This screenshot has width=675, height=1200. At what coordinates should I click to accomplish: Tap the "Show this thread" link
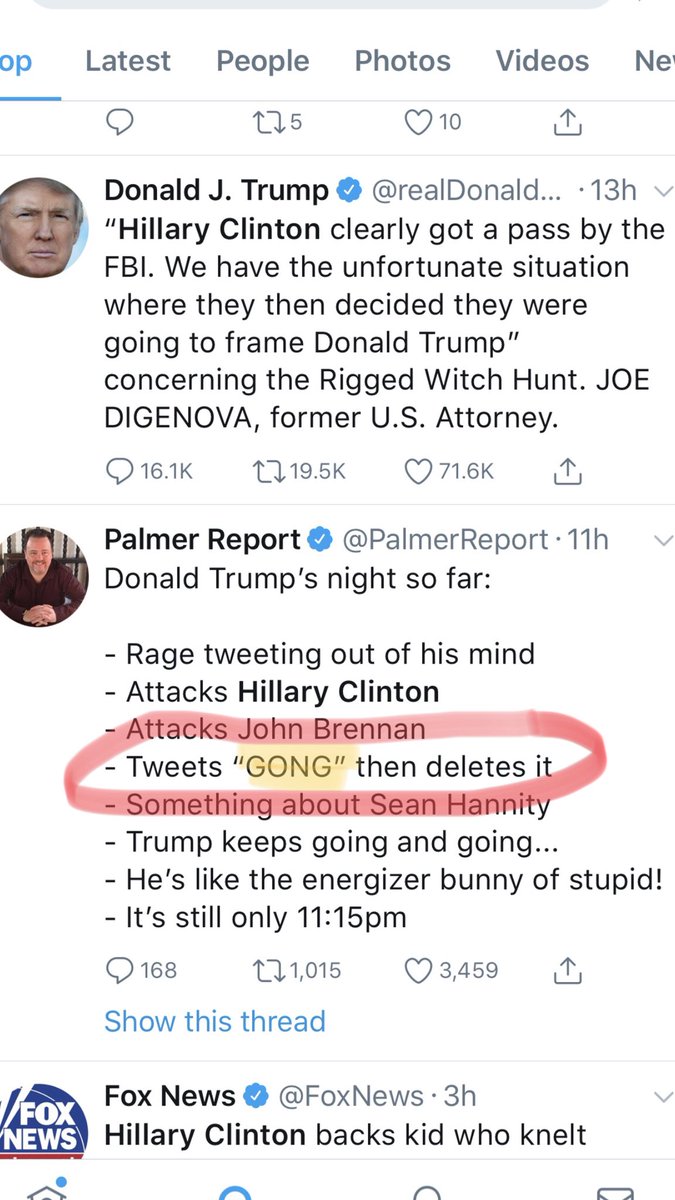pyautogui.click(x=215, y=1021)
